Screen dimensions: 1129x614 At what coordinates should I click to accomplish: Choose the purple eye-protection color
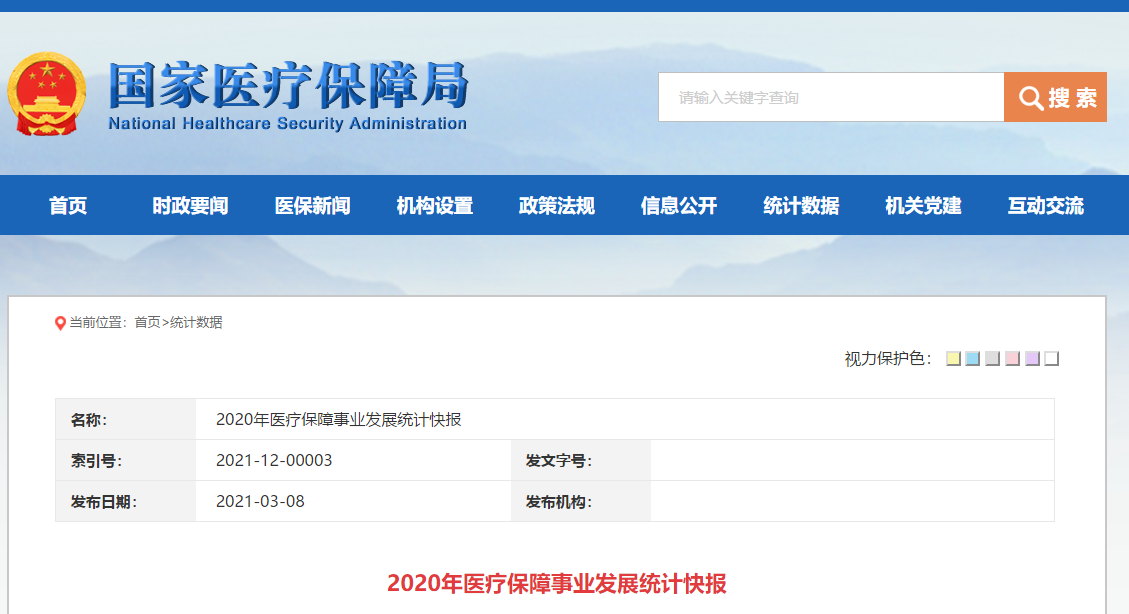click(x=1033, y=358)
